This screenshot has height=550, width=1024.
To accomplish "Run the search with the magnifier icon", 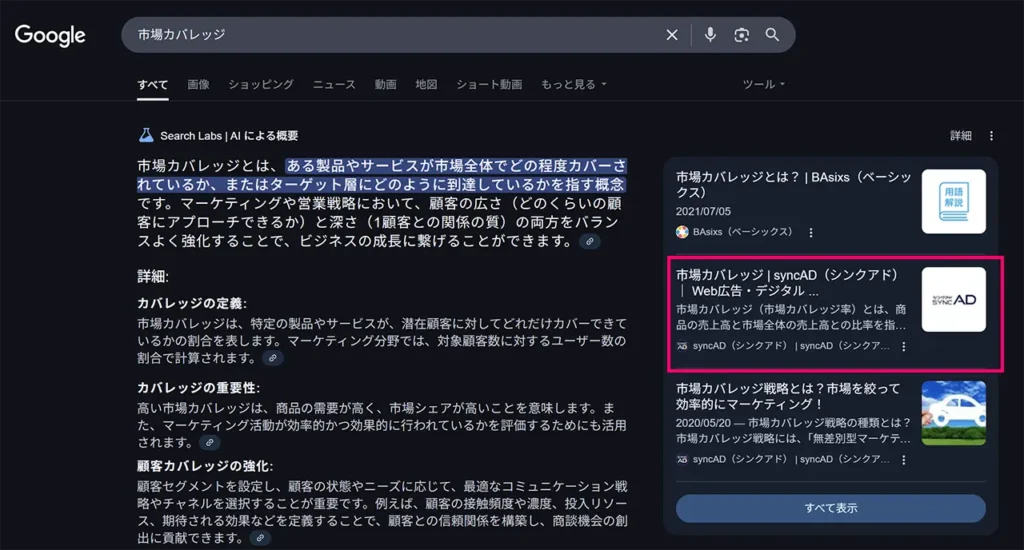I will tap(772, 35).
